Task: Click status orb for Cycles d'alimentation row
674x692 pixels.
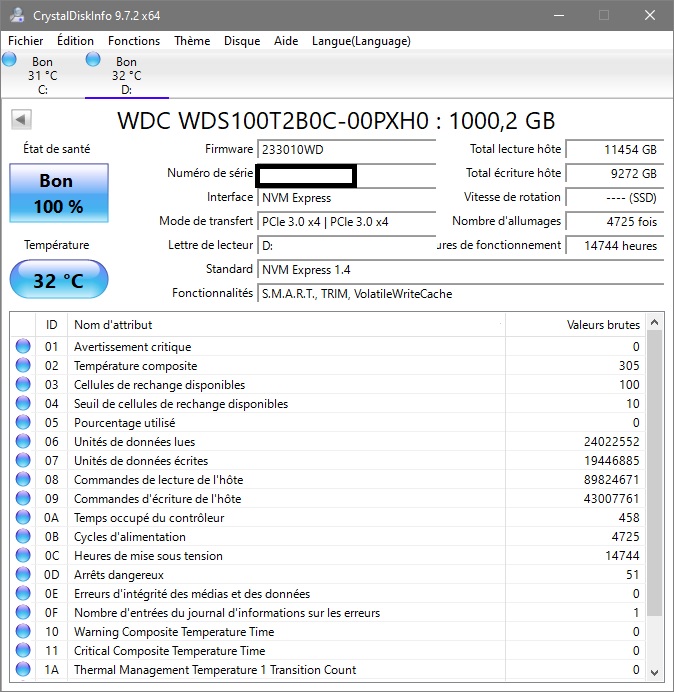Action: pos(23,537)
